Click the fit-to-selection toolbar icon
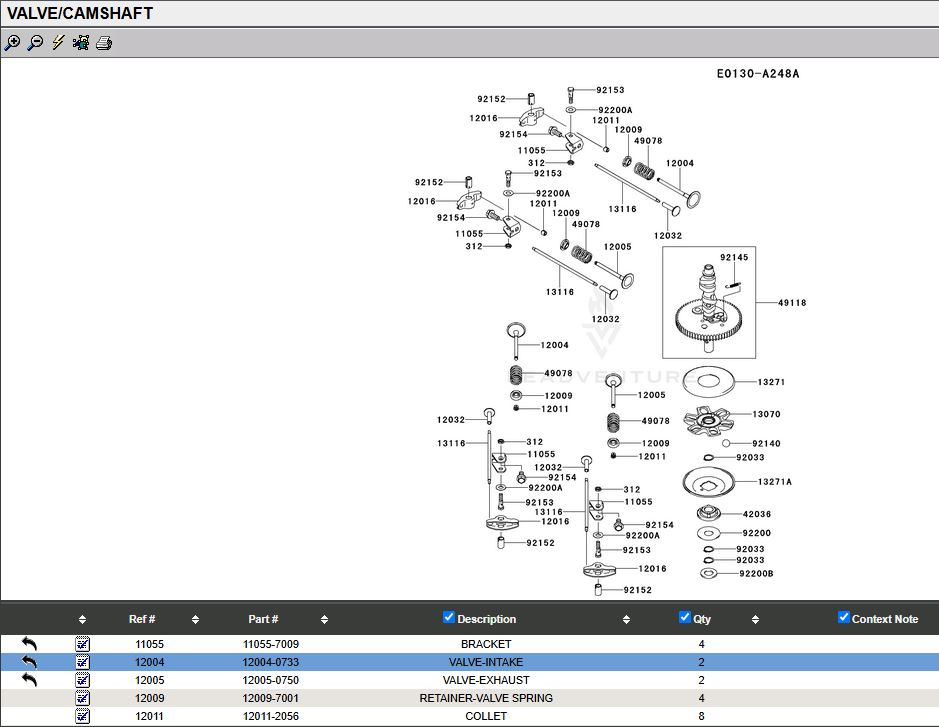The image size is (939, 727). point(81,43)
